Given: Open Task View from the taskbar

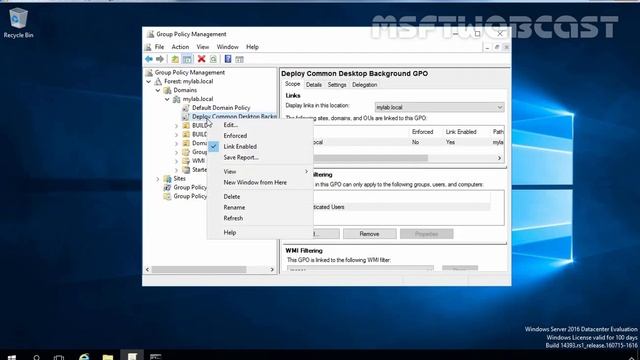Looking at the screenshot, I should point(59,357).
